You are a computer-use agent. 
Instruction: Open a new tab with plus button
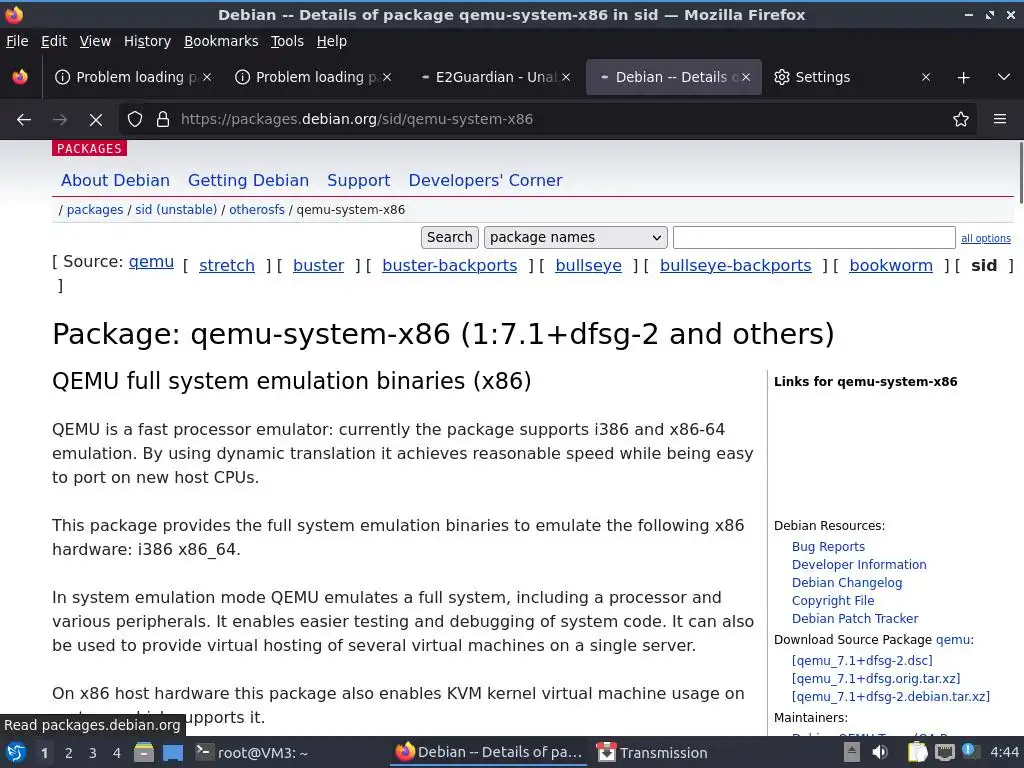click(963, 78)
